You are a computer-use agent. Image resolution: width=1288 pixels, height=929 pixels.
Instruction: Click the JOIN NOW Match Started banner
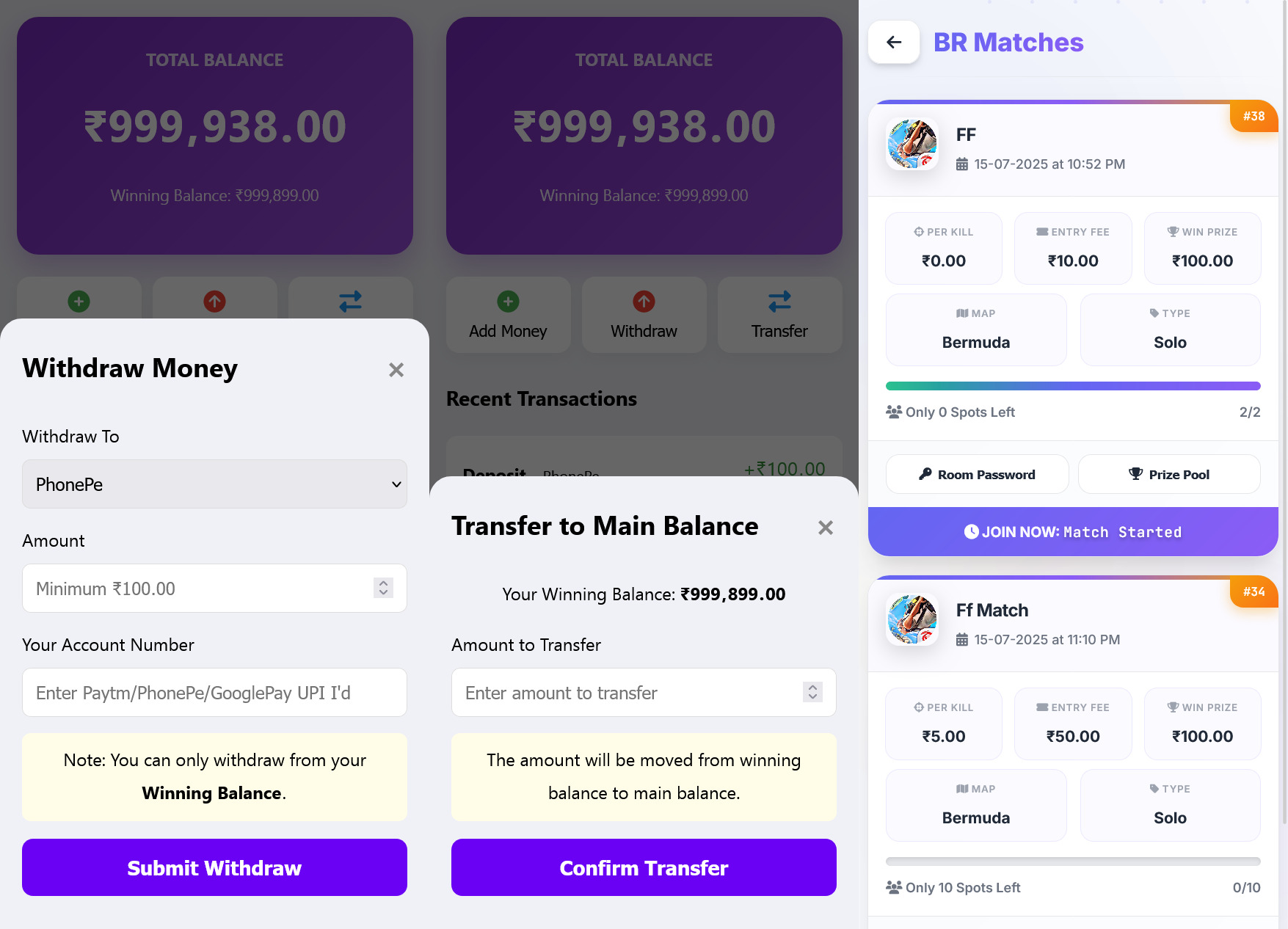(1073, 532)
